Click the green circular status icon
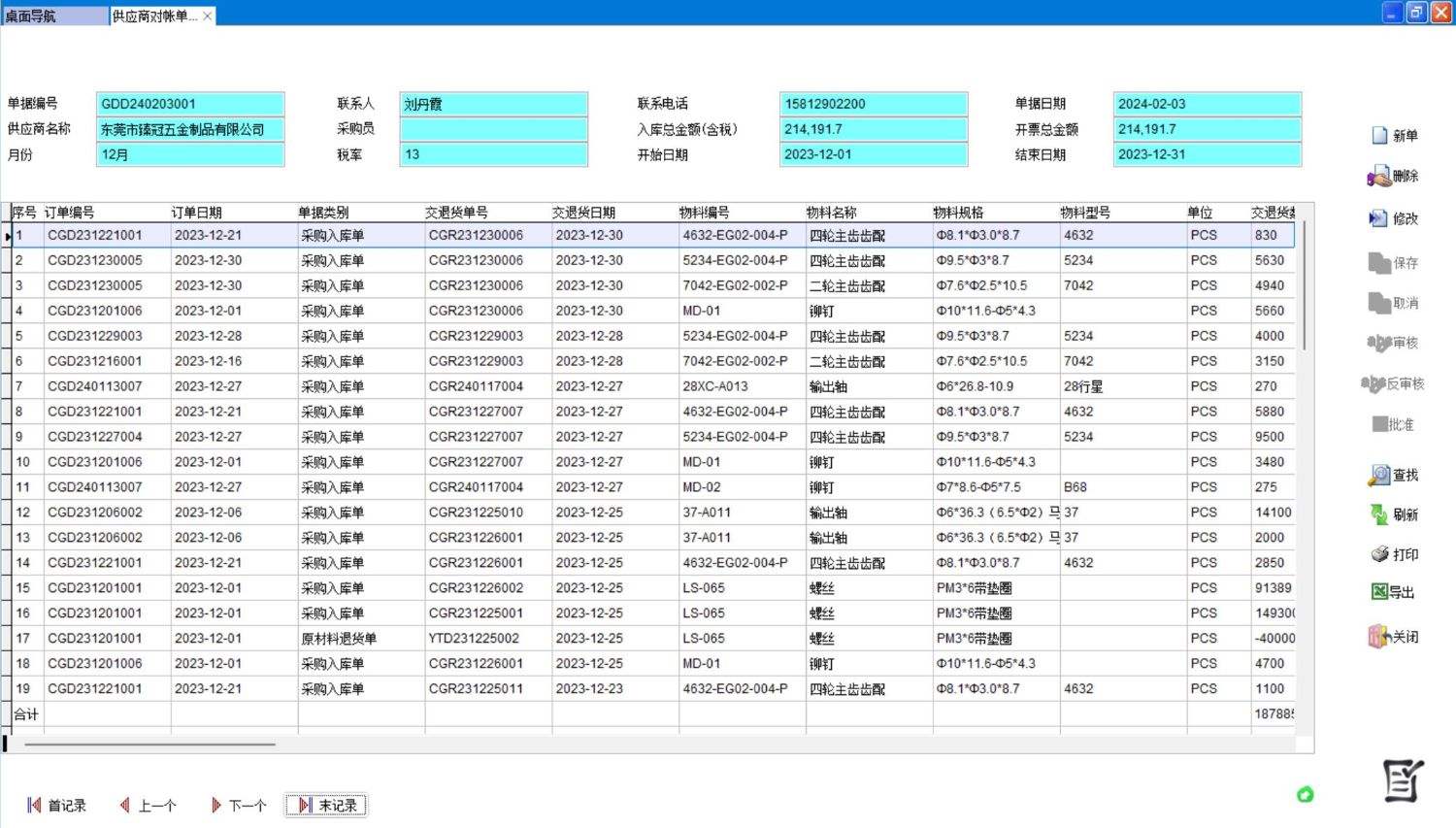 click(x=1306, y=795)
